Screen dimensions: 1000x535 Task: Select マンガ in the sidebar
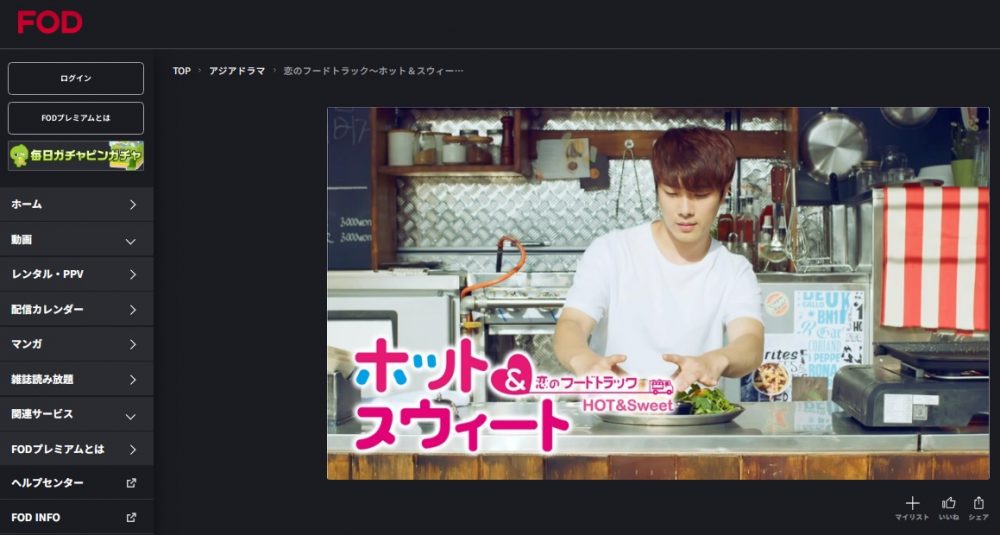click(x=77, y=344)
